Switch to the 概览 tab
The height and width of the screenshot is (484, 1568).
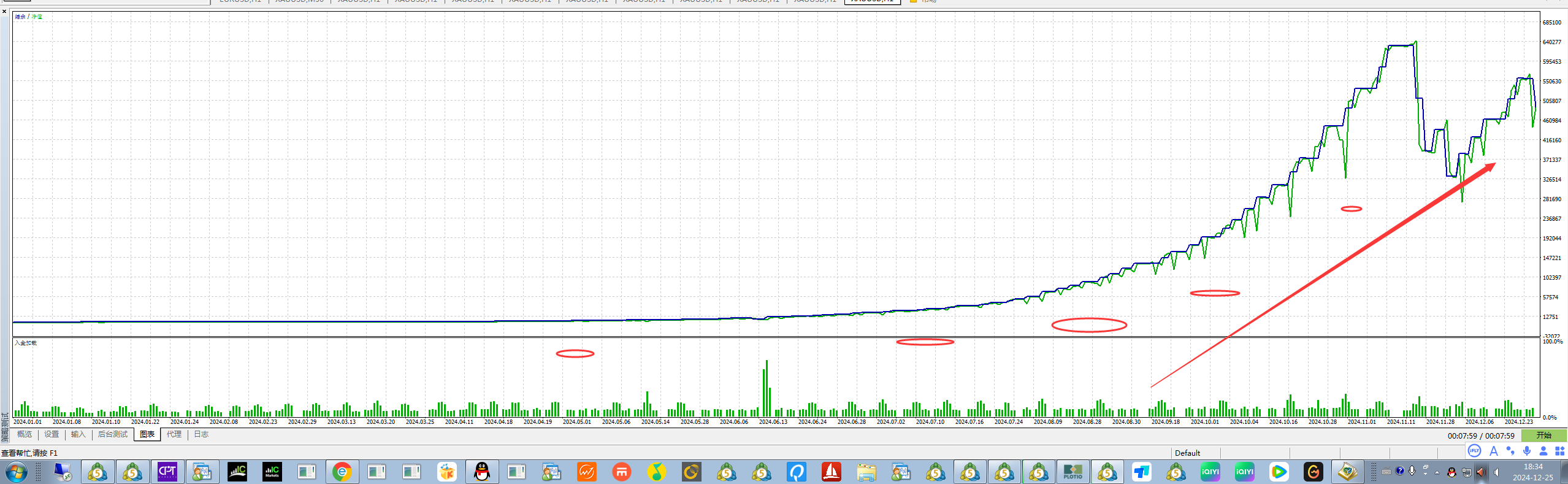(x=25, y=434)
